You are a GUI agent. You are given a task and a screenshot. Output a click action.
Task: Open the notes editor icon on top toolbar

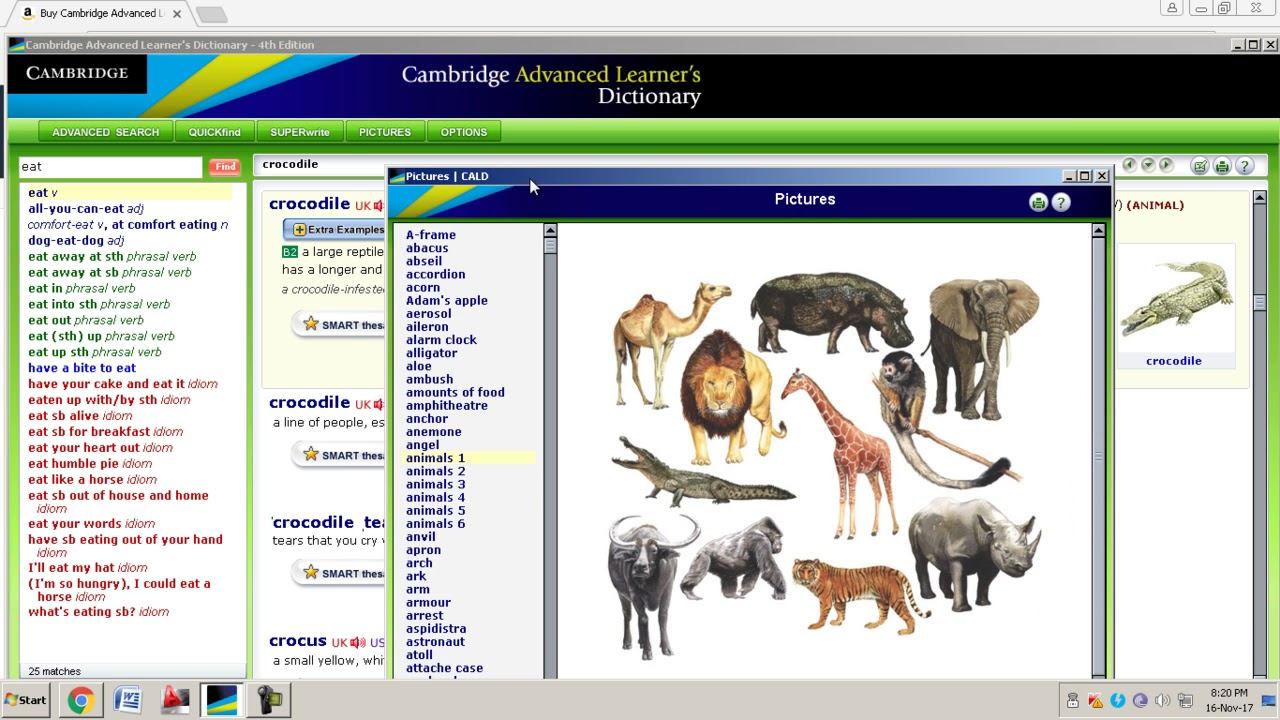click(1200, 165)
